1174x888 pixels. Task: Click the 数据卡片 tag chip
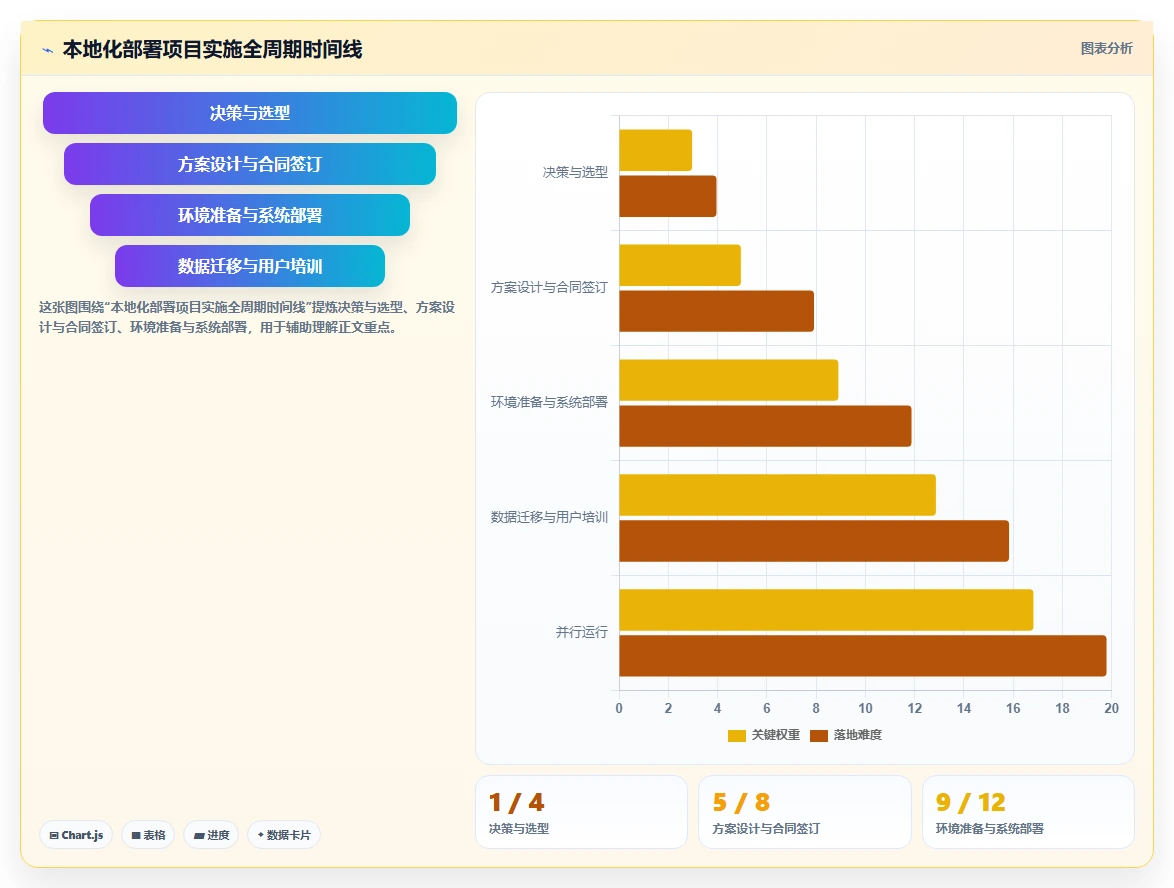click(x=284, y=835)
